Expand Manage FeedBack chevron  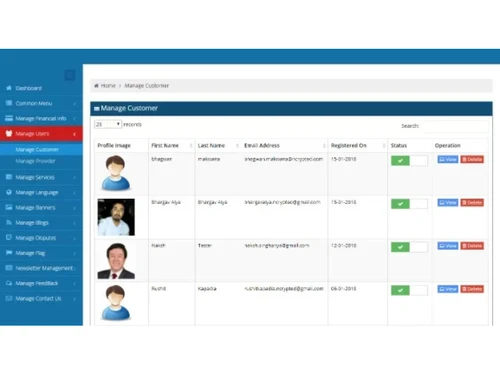click(x=74, y=284)
